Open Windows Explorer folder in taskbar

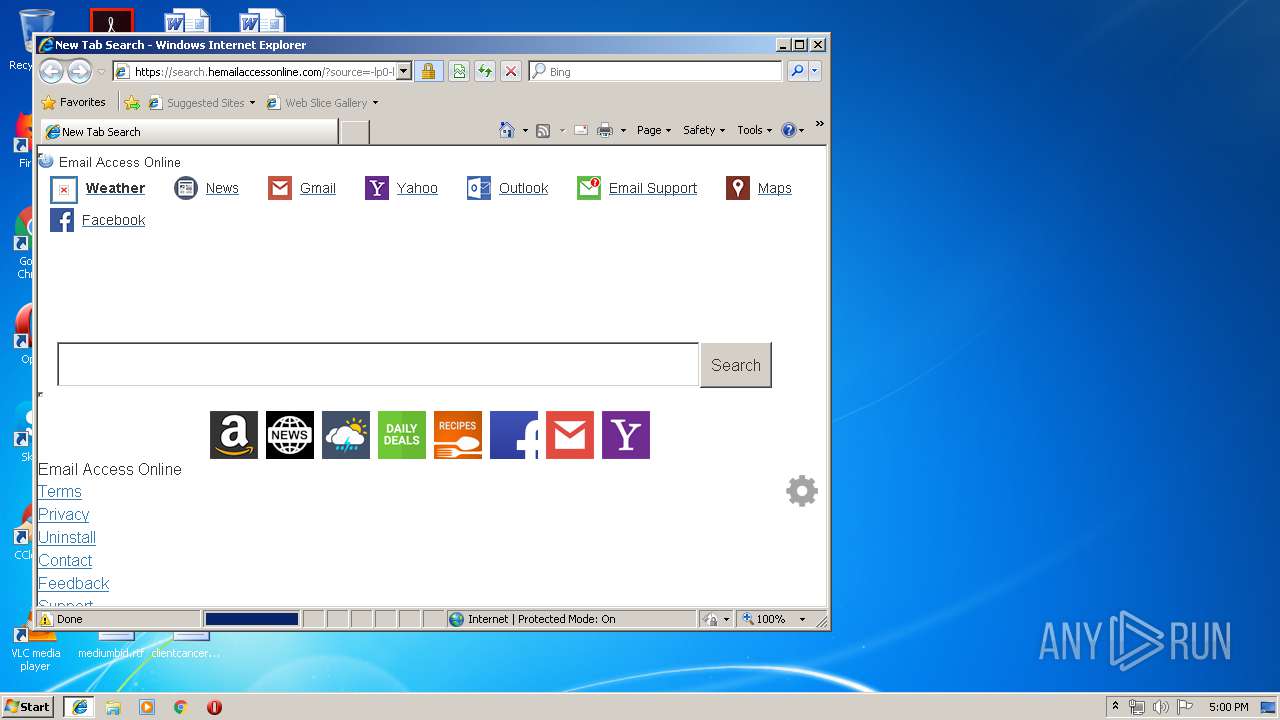coord(113,707)
